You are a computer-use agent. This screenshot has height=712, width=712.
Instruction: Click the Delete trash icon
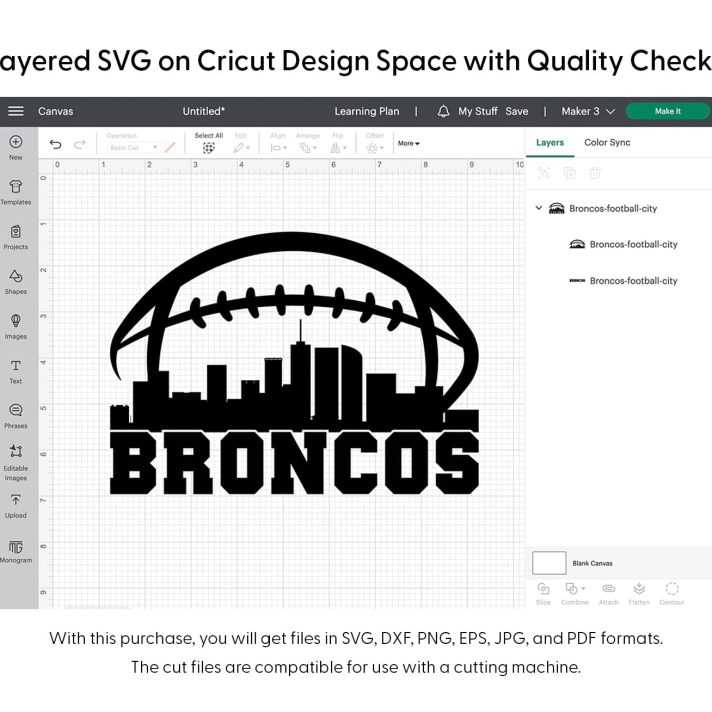595,173
